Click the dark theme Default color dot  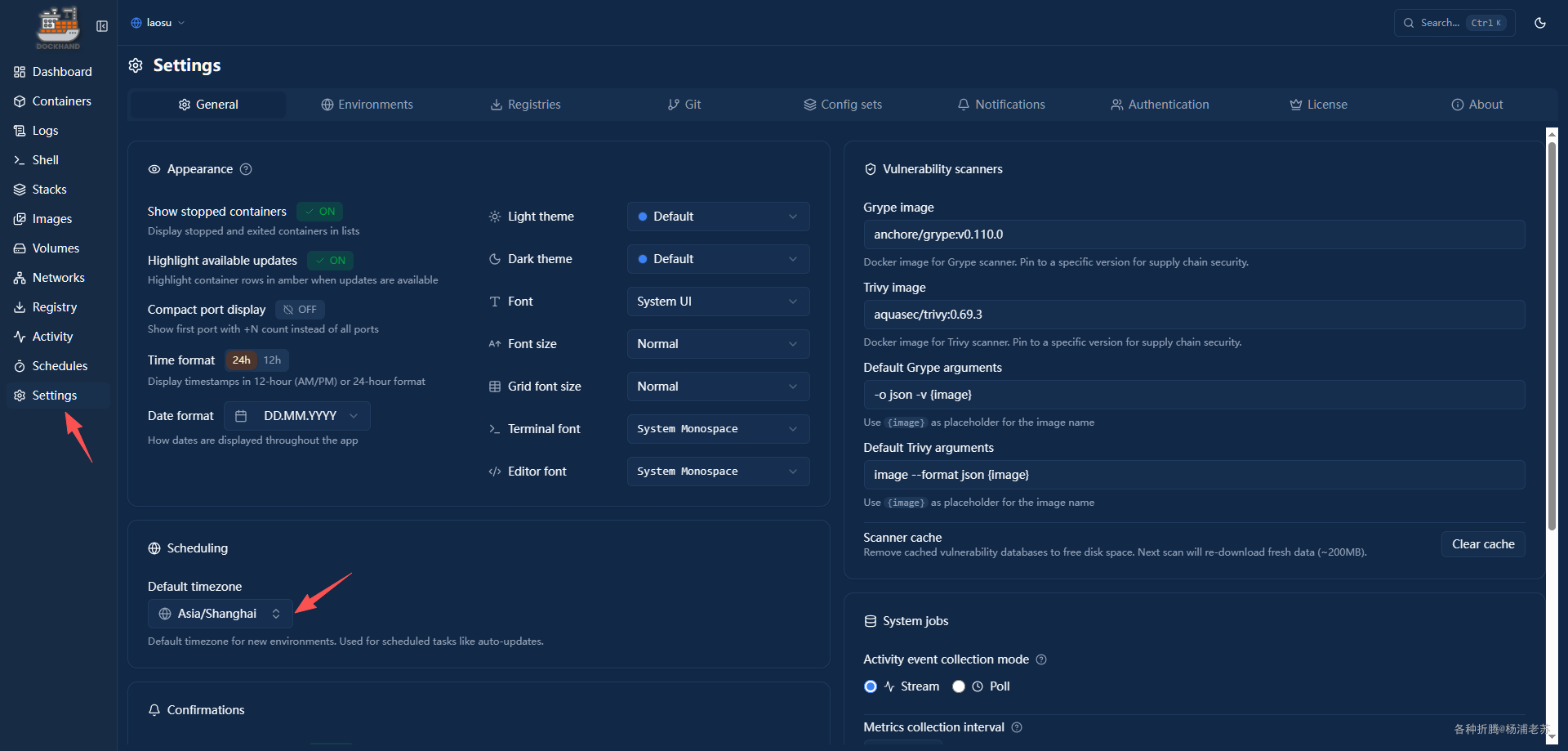coord(643,259)
